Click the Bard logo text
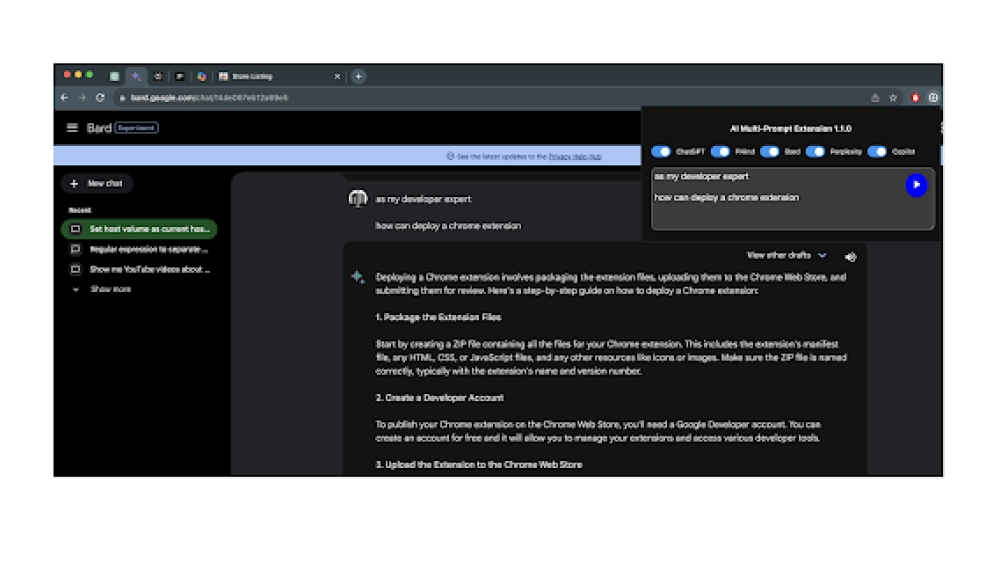 99,128
